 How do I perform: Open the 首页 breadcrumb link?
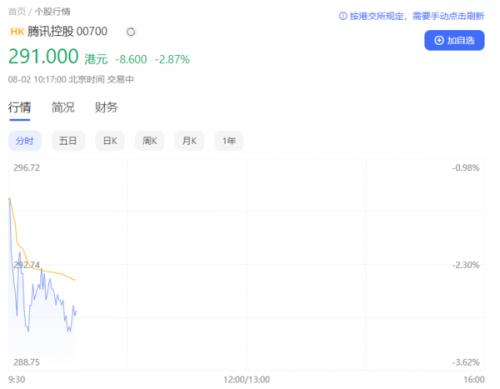[x=17, y=12]
